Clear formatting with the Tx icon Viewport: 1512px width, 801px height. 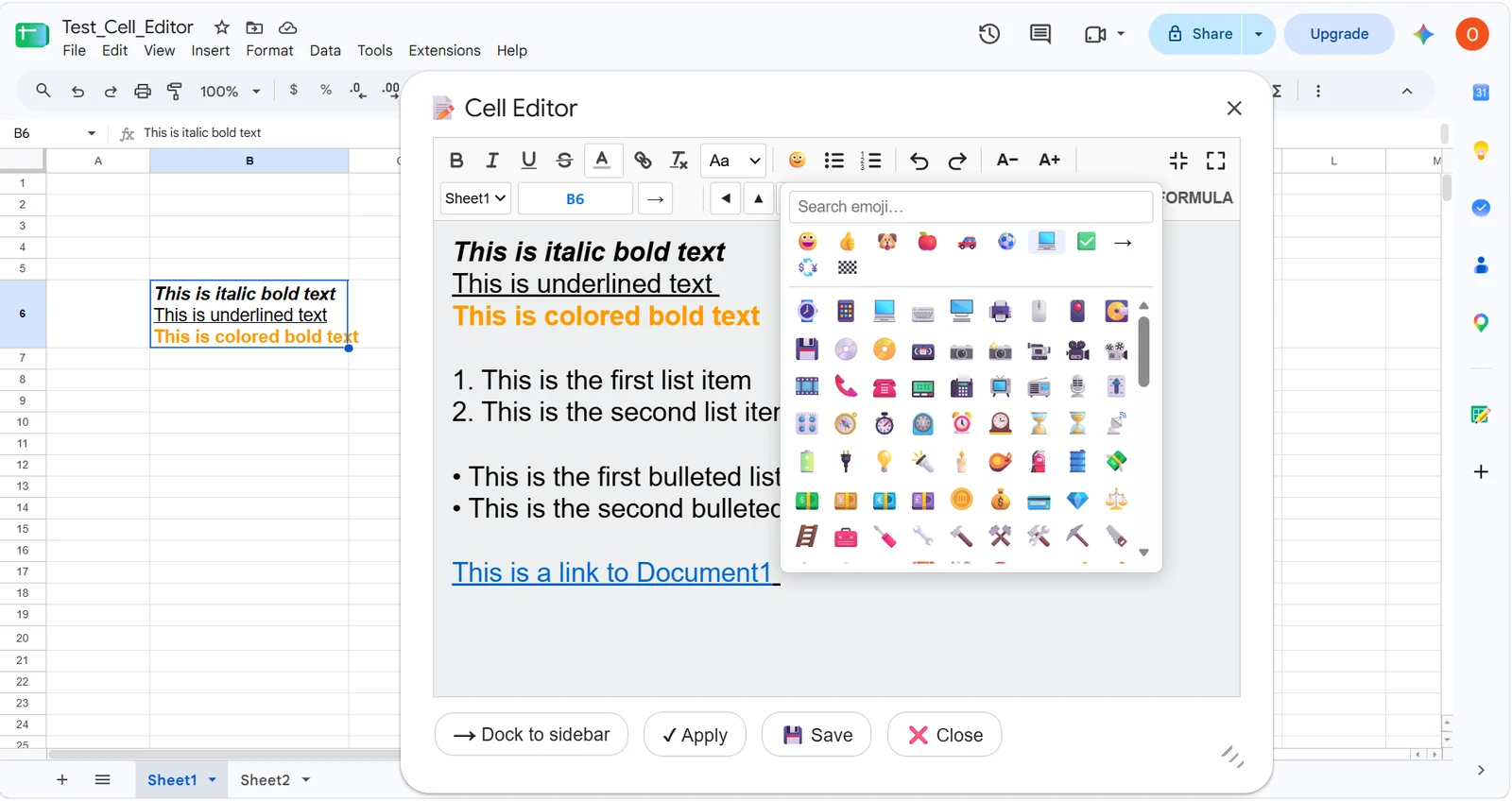pyautogui.click(x=679, y=161)
